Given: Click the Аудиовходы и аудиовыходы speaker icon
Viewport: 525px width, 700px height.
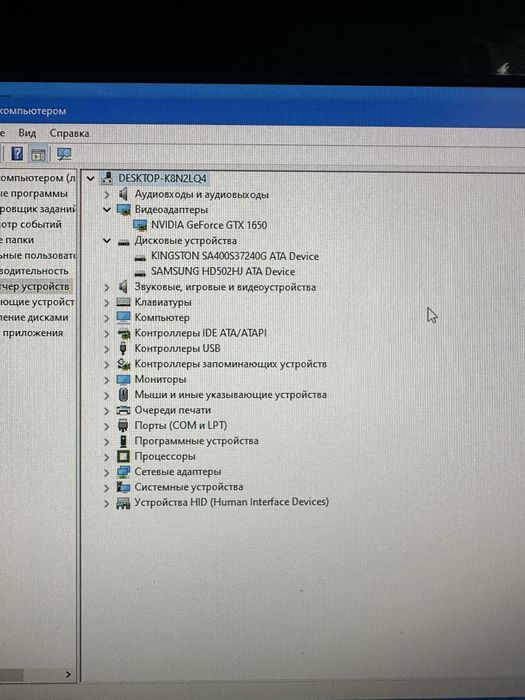Looking at the screenshot, I should (x=123, y=194).
